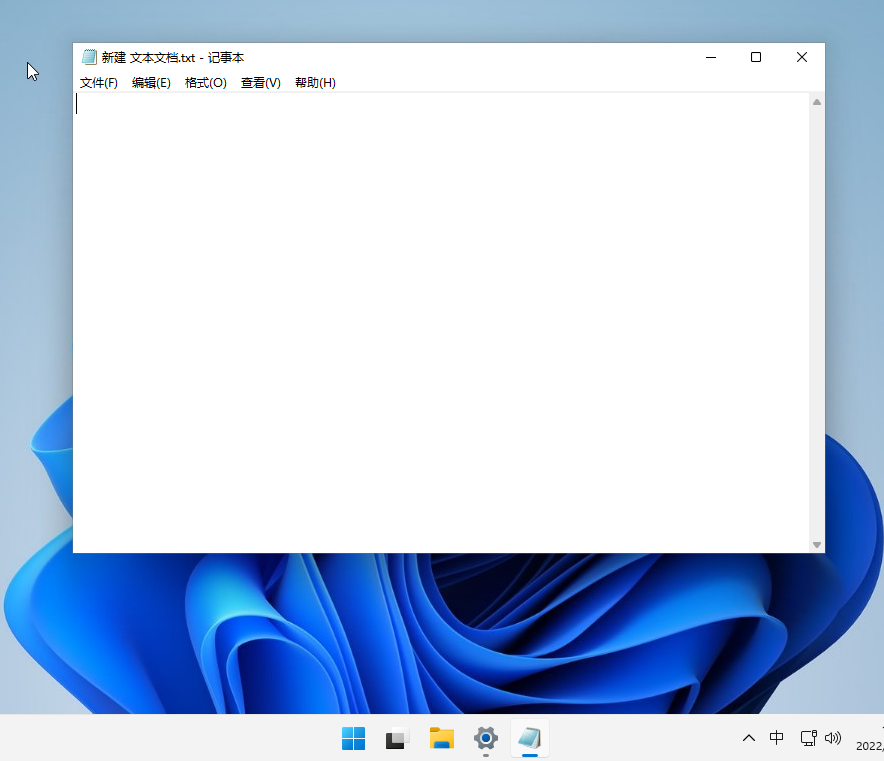Image resolution: width=884 pixels, height=761 pixels.
Task: Minimize the Notepad window
Action: tap(711, 57)
